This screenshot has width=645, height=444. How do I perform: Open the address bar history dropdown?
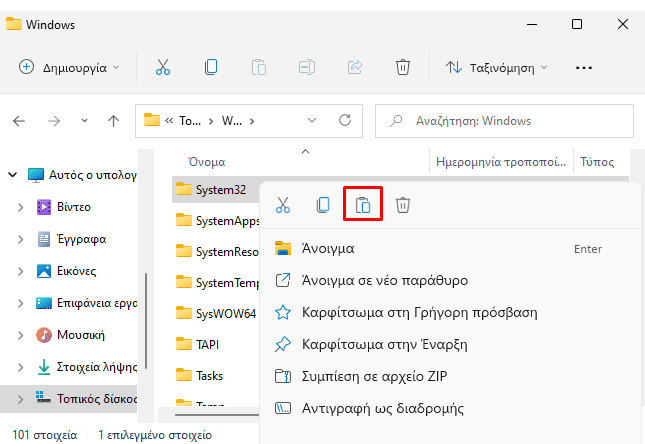click(312, 121)
